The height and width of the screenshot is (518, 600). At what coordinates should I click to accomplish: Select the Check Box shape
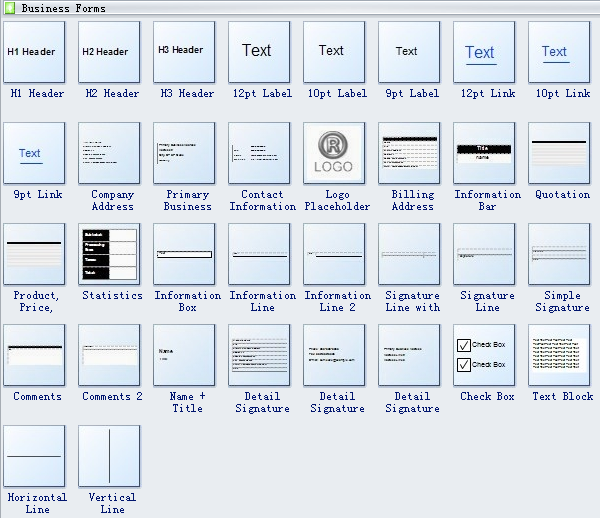[x=484, y=355]
